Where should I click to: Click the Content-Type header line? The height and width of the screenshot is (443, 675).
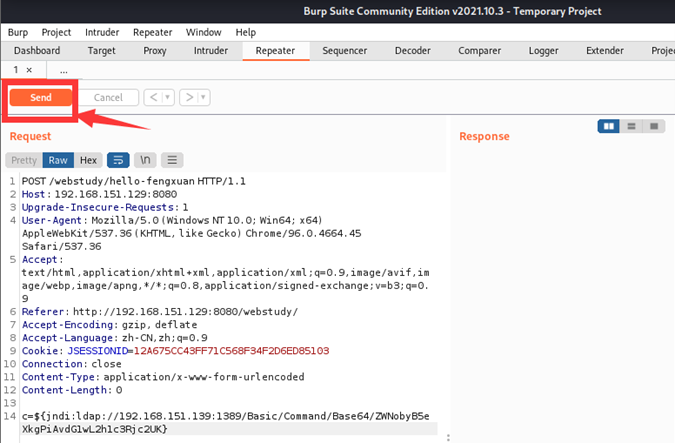pyautogui.click(x=163, y=377)
